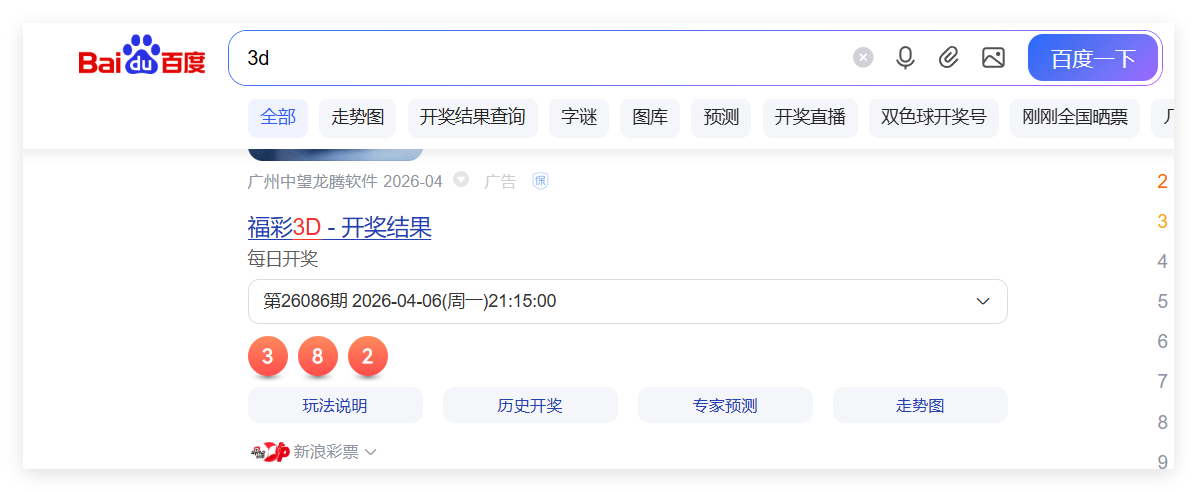
Task: Open 历史开奖 history button
Action: (530, 405)
